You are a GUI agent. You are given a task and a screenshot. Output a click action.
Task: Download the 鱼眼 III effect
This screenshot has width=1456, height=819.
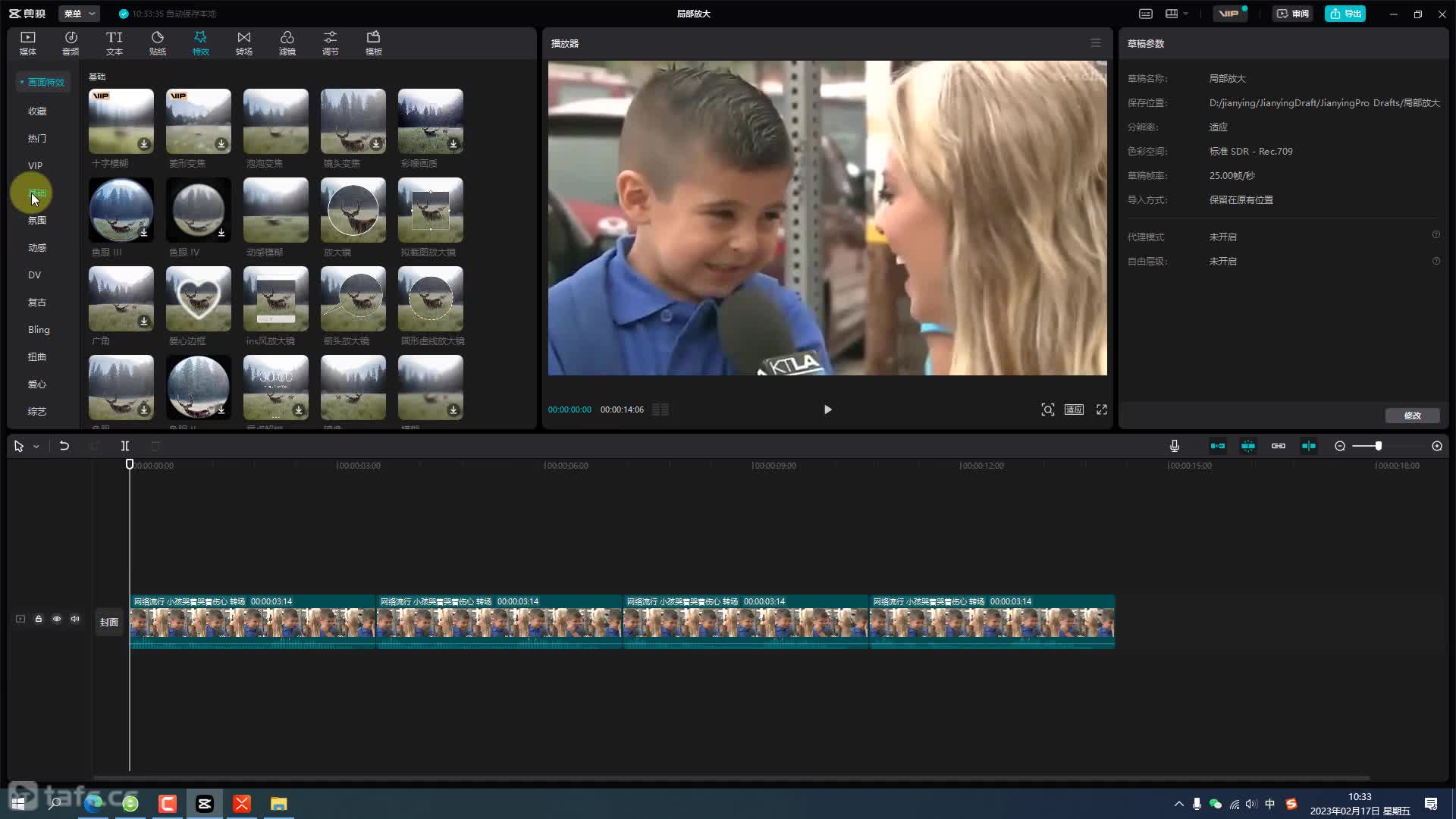click(x=144, y=232)
